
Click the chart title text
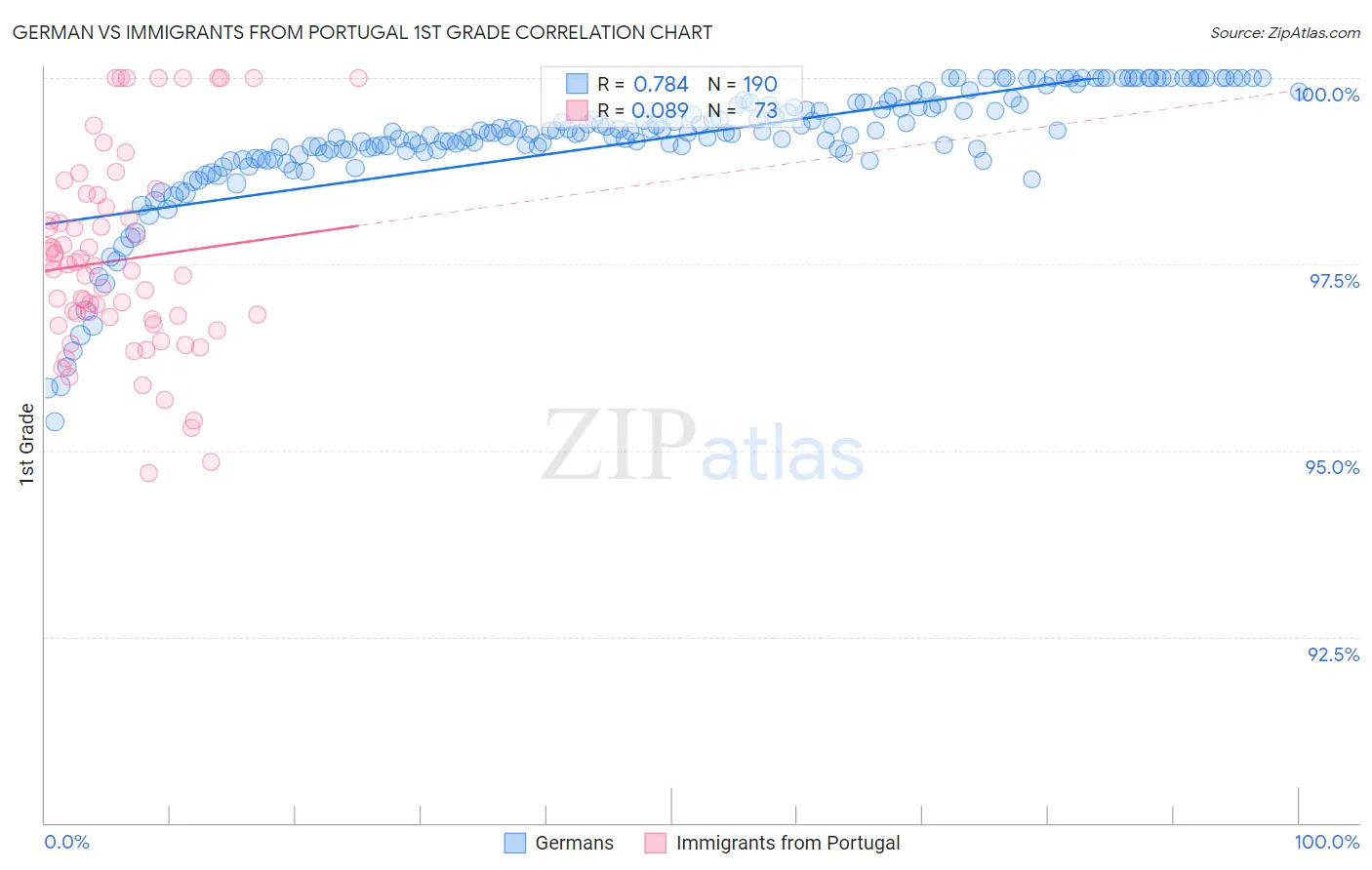click(x=362, y=32)
